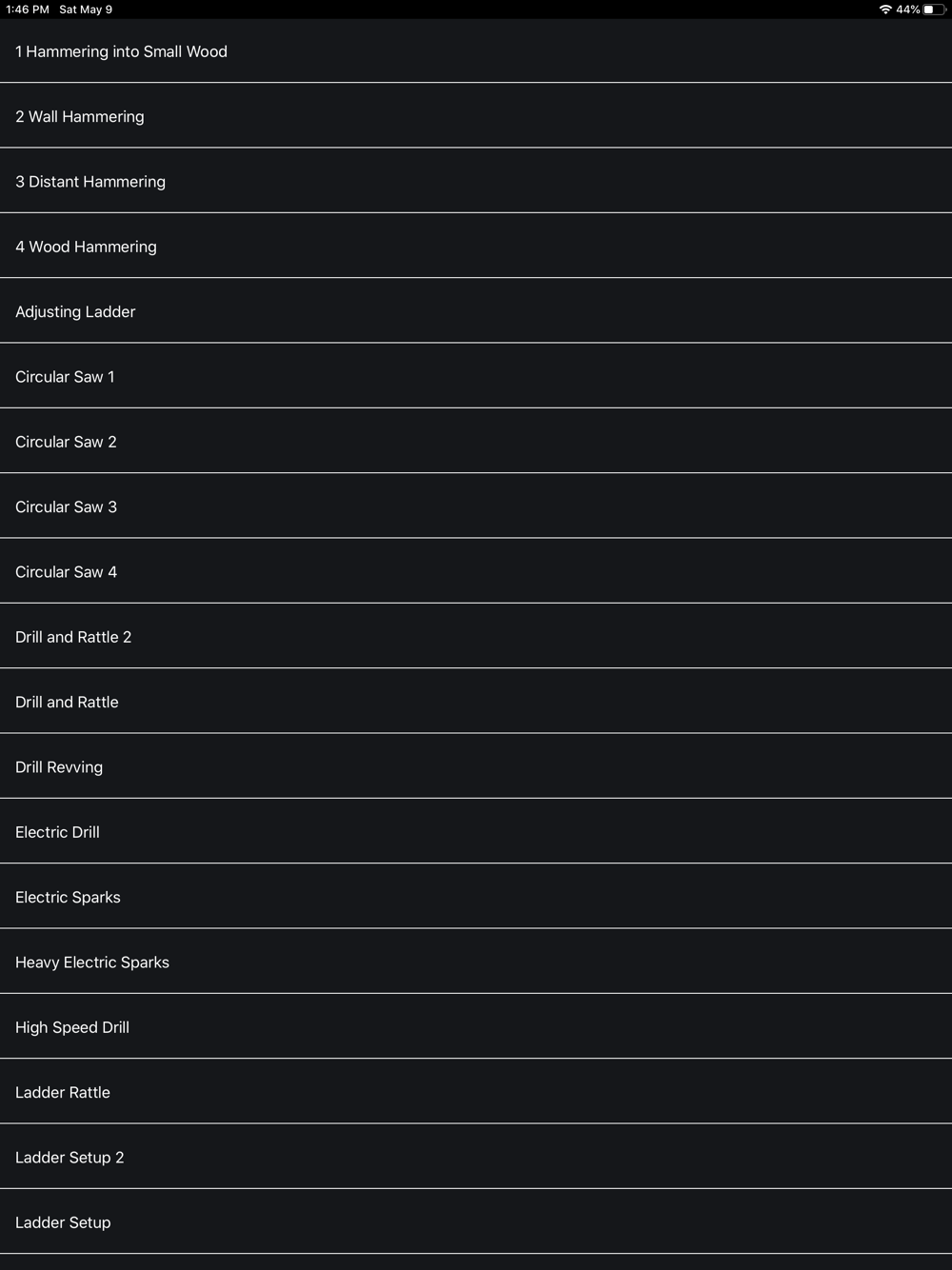Open Circular Saw 3 row
The height and width of the screenshot is (1270, 952).
pyautogui.click(x=476, y=506)
